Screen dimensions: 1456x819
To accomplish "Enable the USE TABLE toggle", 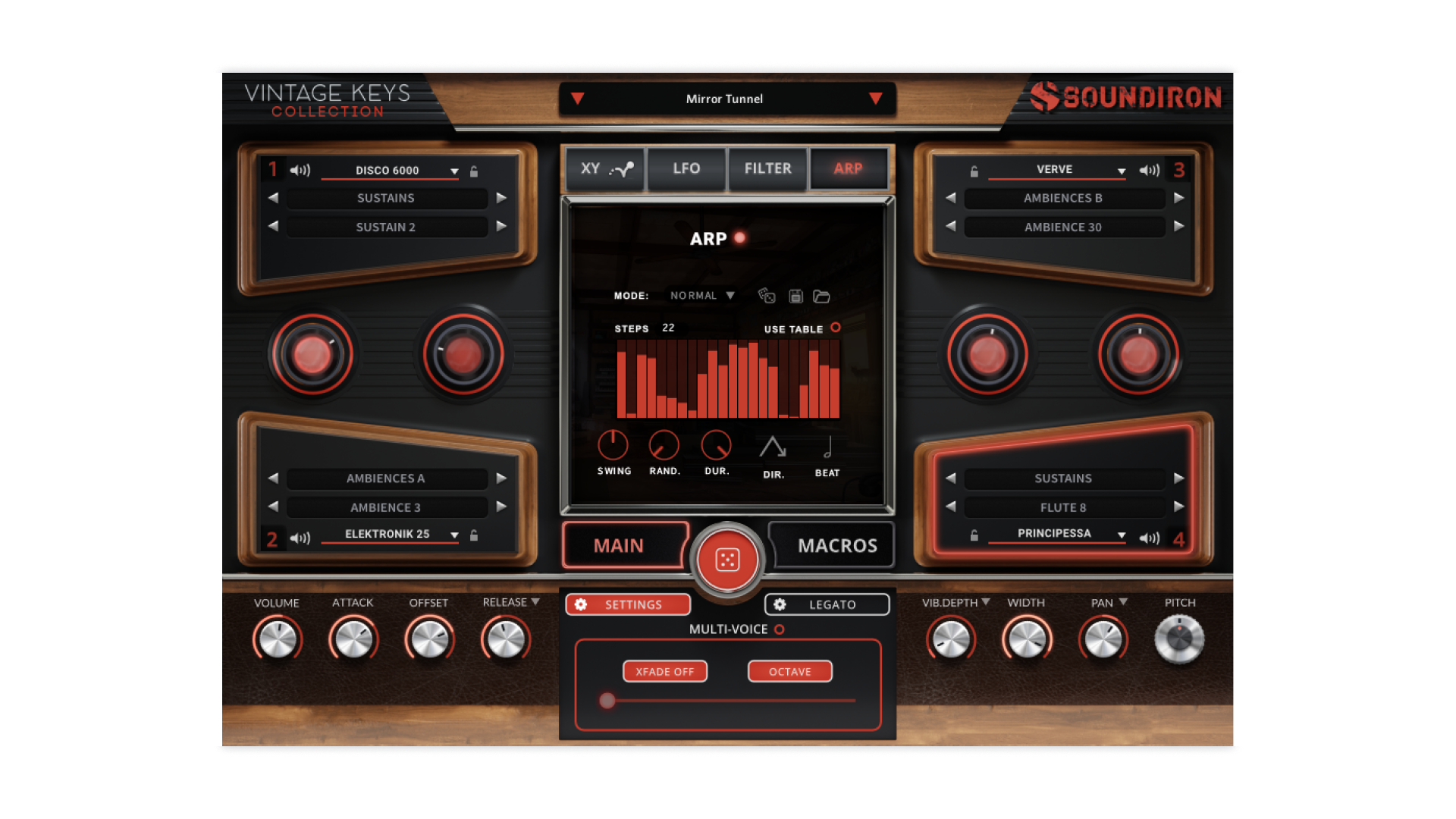I will click(836, 328).
